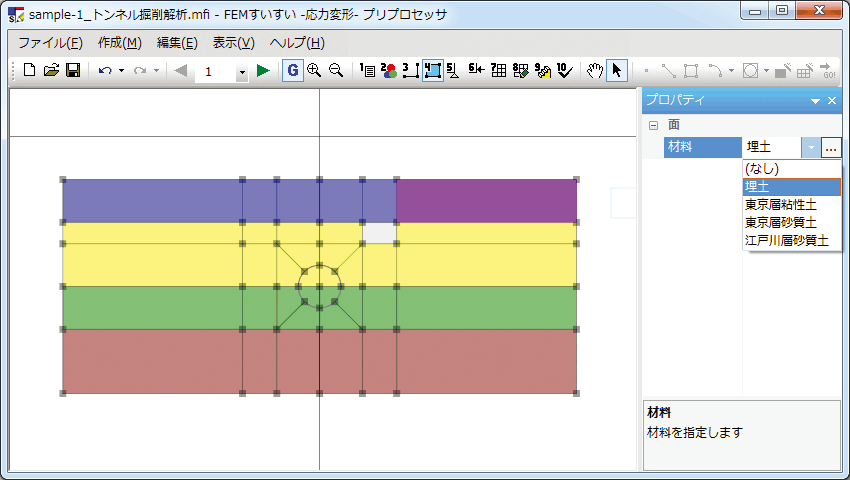This screenshot has height=480, width=850.
Task: Choose 東京層粘性土 from the material list
Action: (x=791, y=204)
